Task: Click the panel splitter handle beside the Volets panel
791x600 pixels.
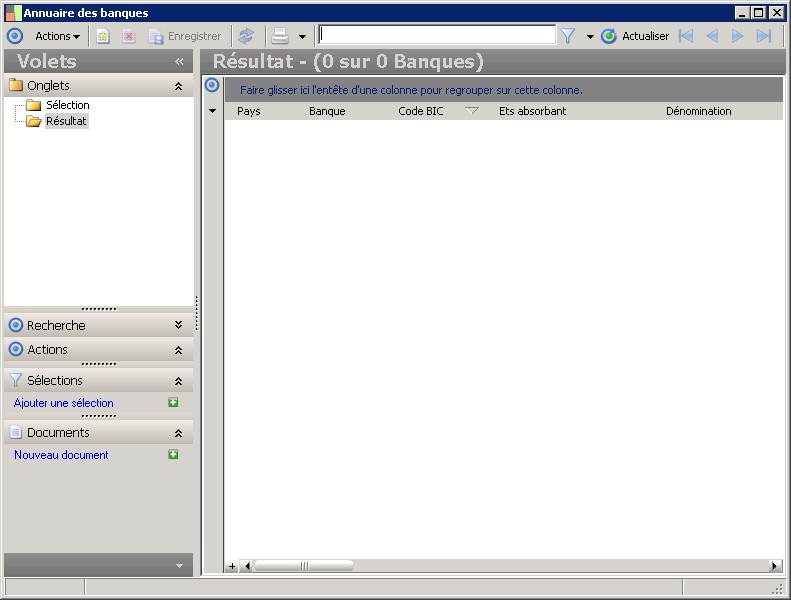Action: (x=197, y=313)
